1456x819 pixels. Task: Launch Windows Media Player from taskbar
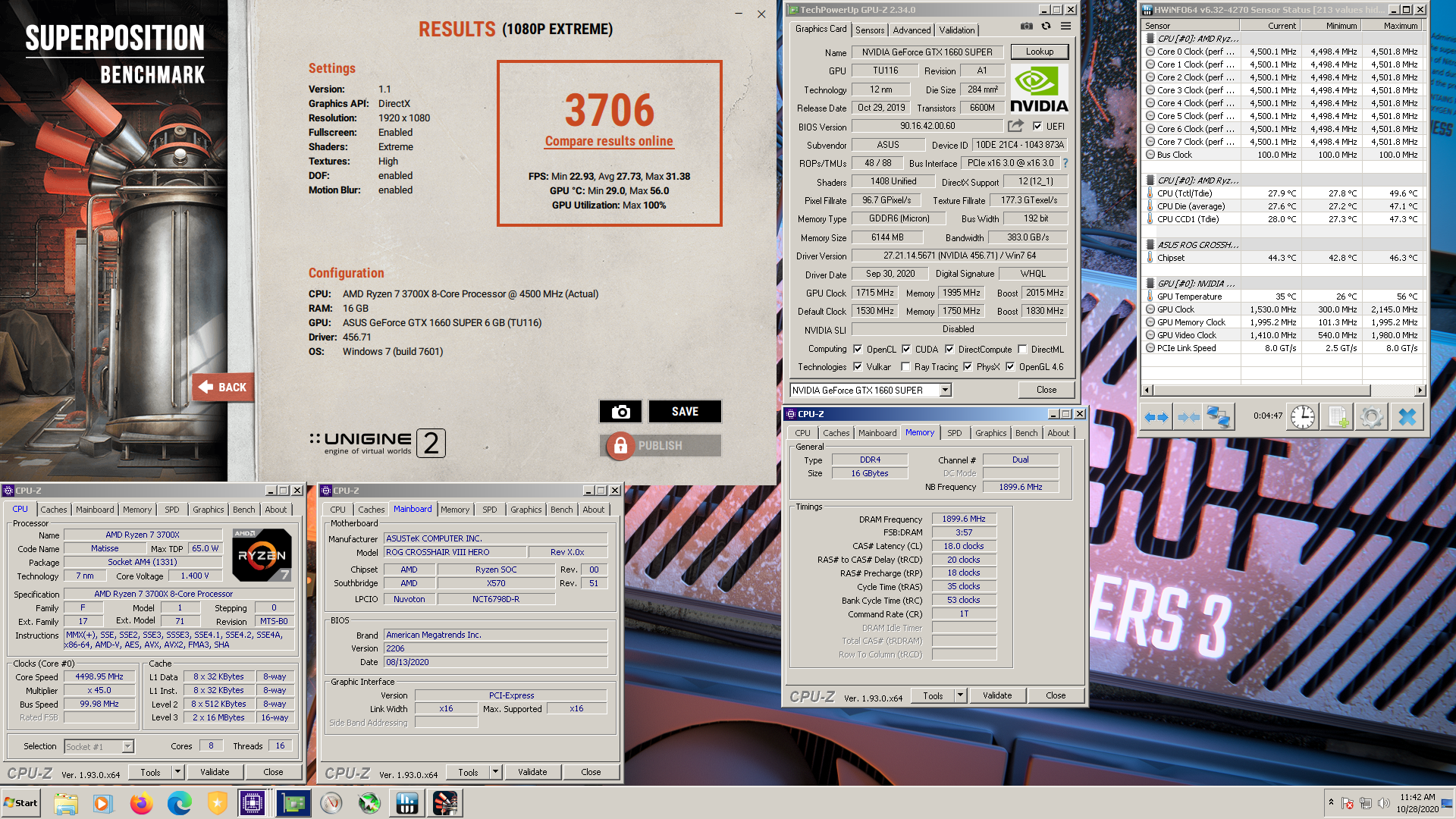click(102, 803)
